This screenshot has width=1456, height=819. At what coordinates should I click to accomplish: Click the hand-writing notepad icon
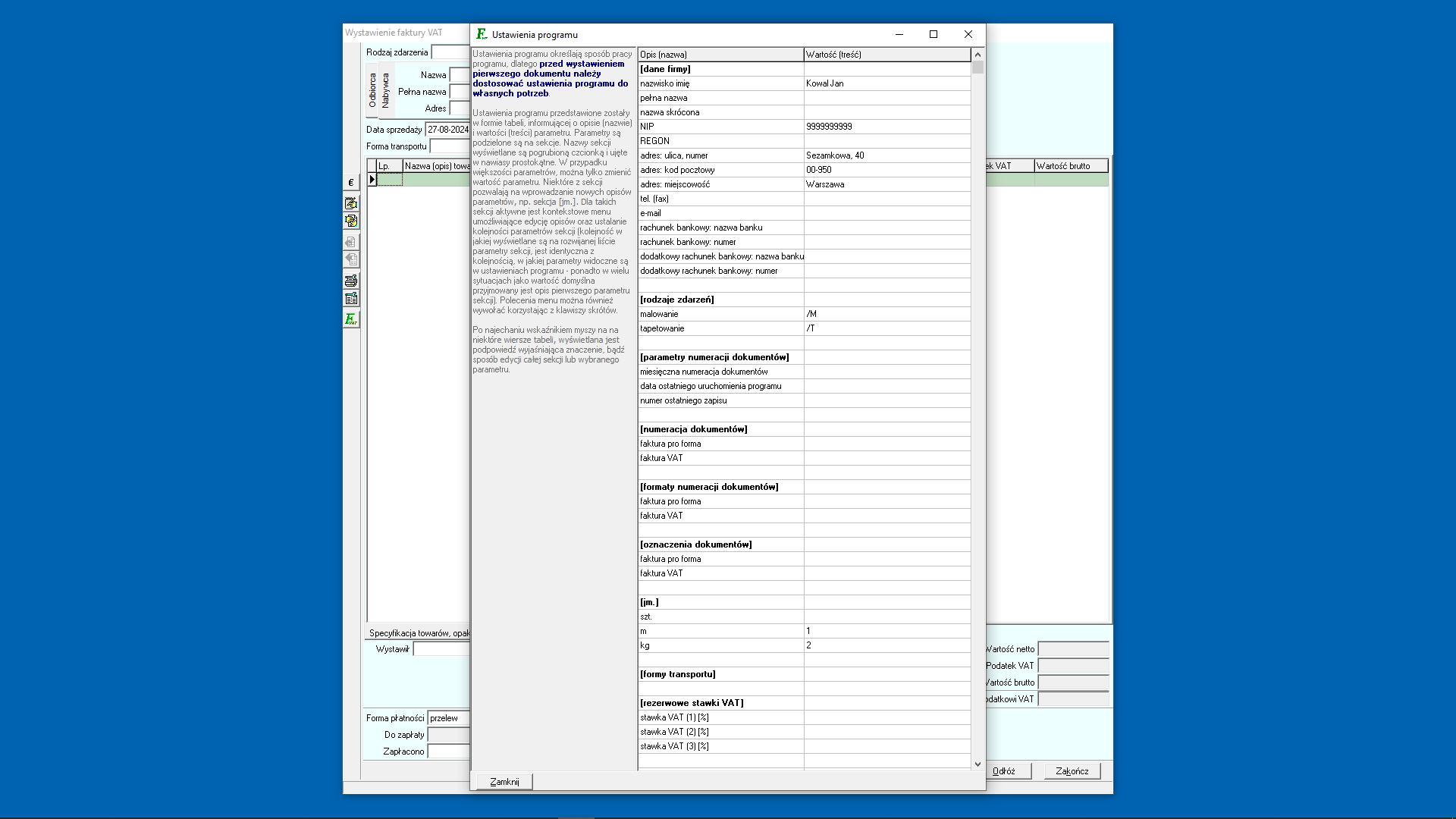(x=350, y=203)
